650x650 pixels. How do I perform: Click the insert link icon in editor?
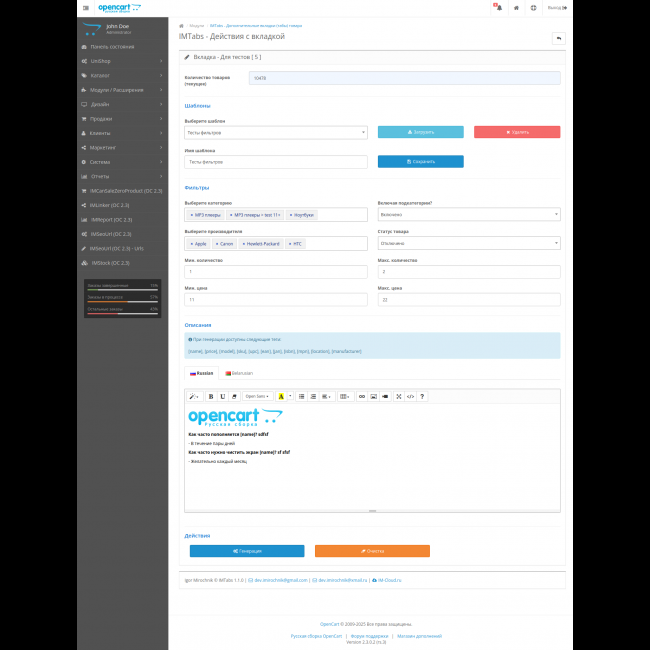click(362, 396)
